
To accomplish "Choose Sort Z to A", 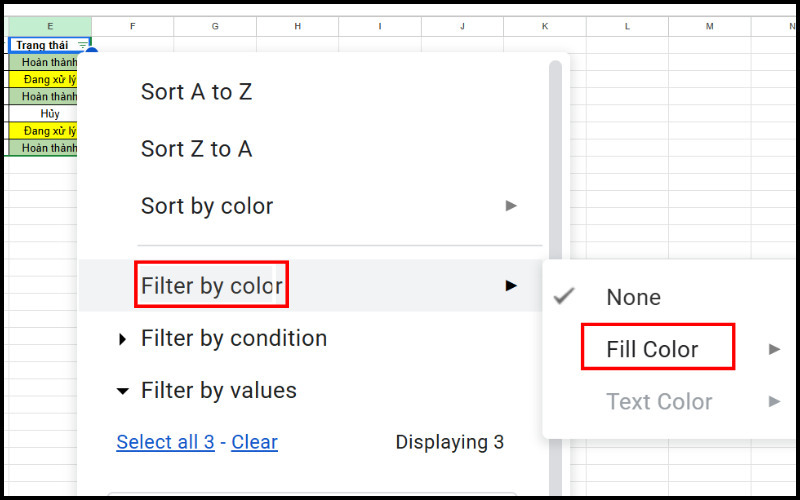I will pyautogui.click(x=196, y=149).
